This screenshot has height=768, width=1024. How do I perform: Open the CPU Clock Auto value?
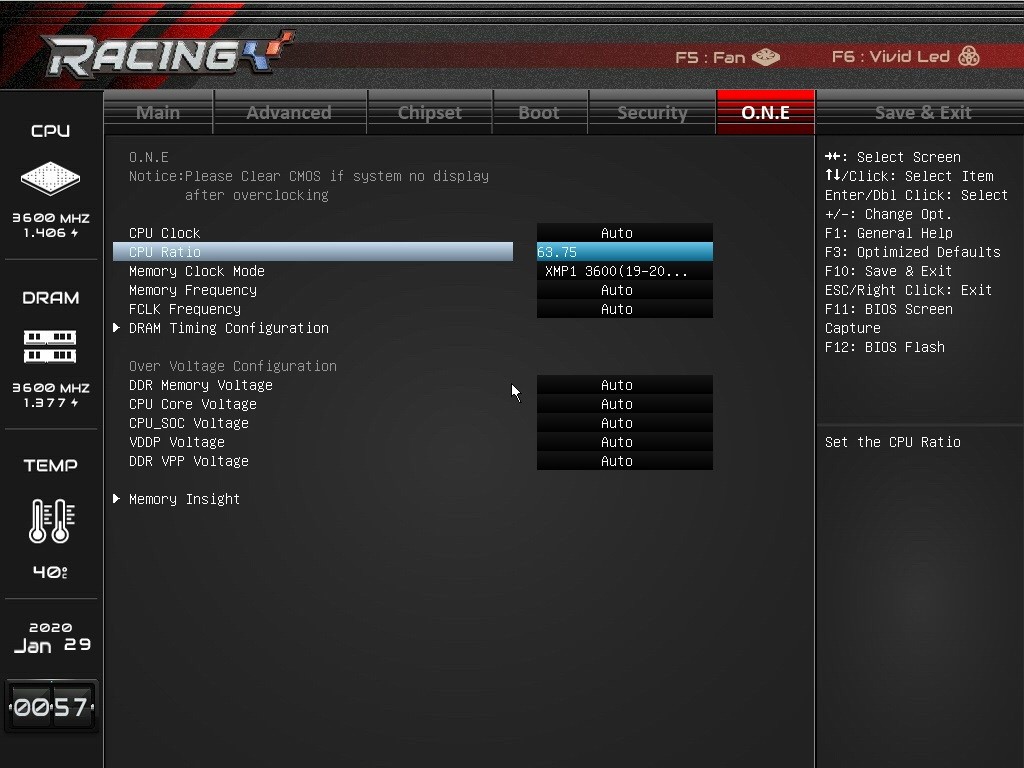[624, 233]
